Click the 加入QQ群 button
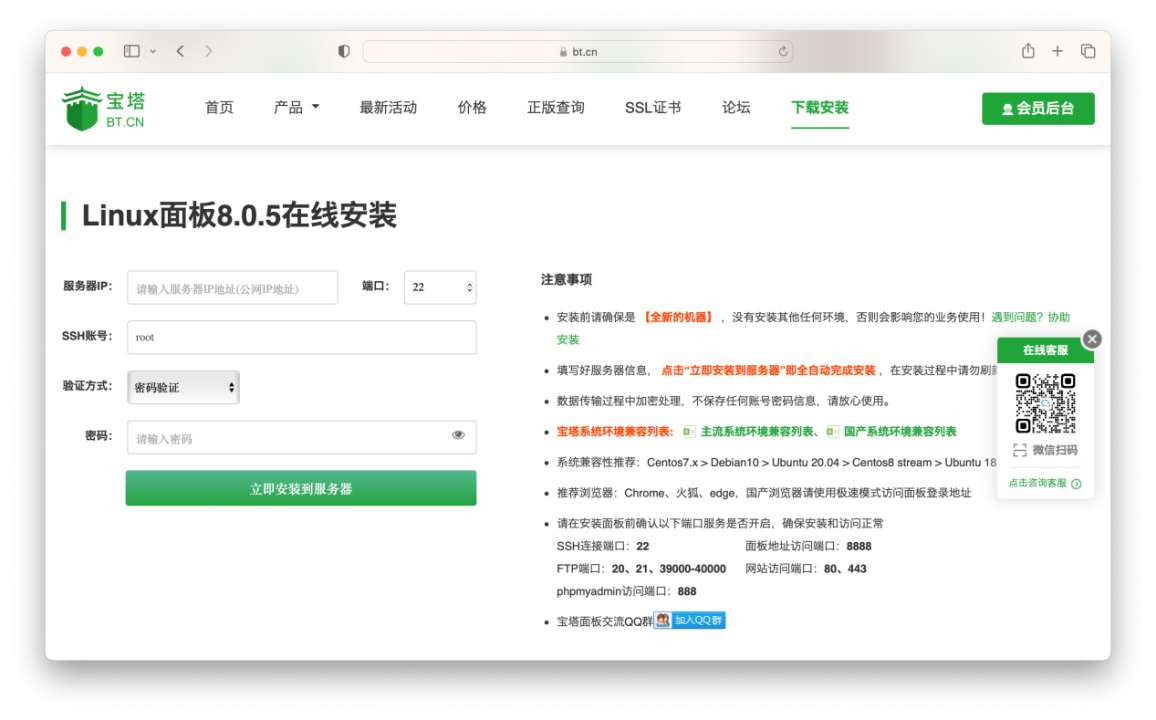 click(690, 621)
